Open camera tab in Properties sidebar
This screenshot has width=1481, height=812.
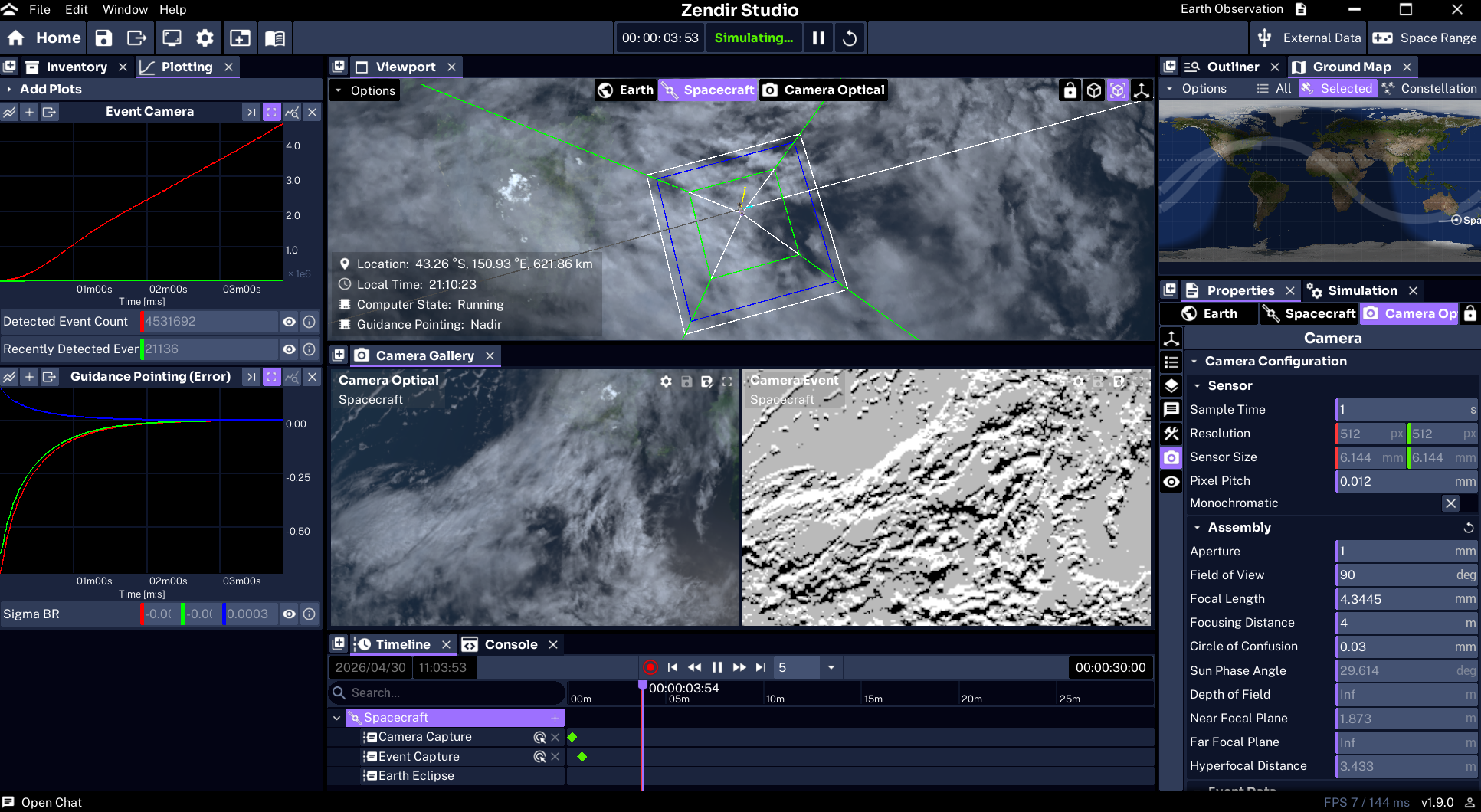coord(1171,458)
